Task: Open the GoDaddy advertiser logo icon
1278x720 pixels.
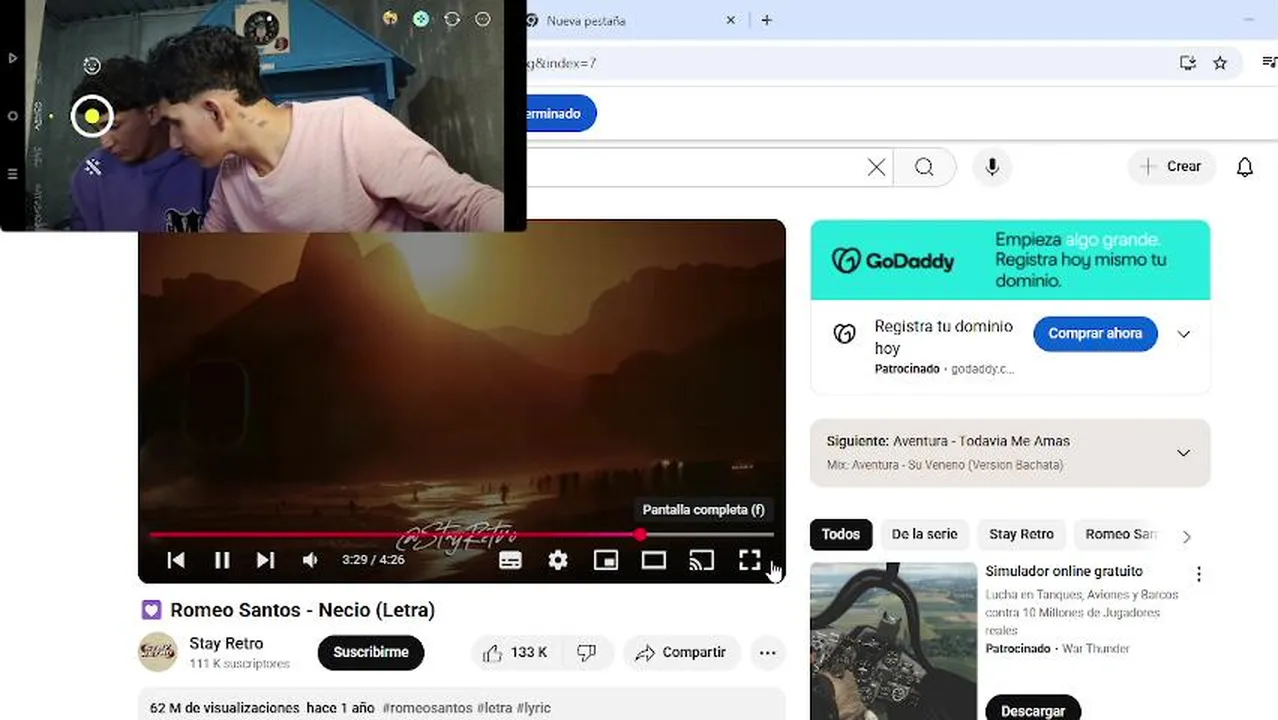Action: coord(845,334)
